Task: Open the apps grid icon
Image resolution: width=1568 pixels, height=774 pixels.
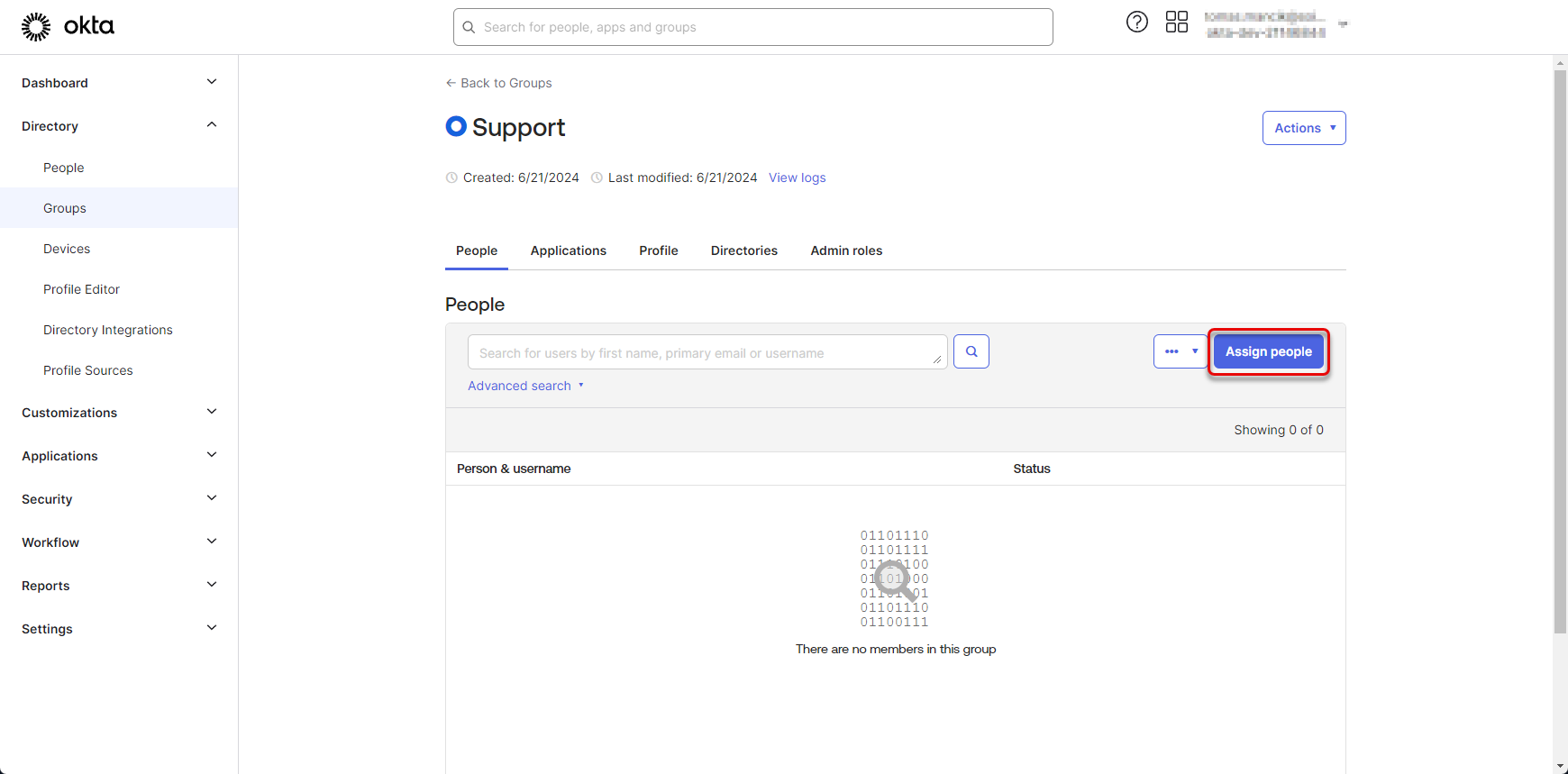Action: (x=1176, y=23)
